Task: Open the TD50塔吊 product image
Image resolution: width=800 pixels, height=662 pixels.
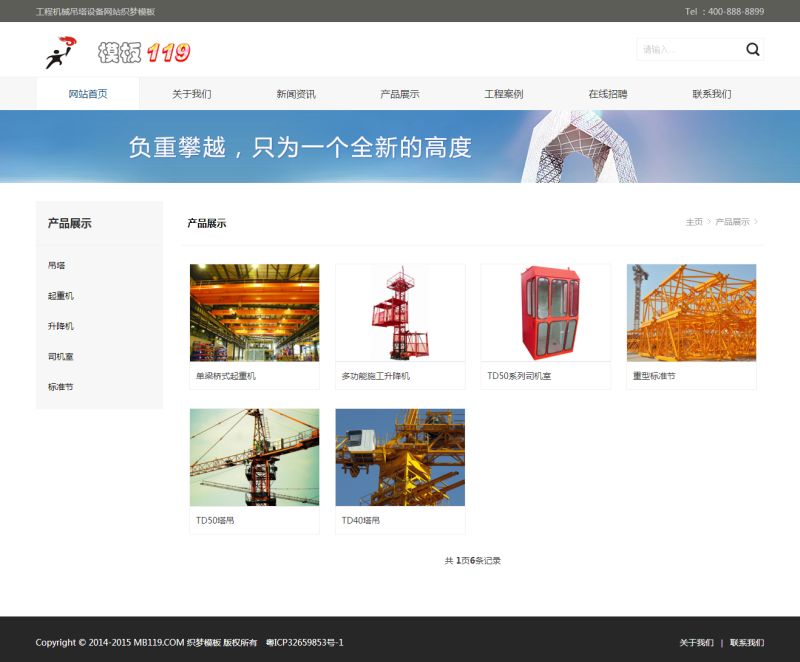Action: tap(255, 457)
